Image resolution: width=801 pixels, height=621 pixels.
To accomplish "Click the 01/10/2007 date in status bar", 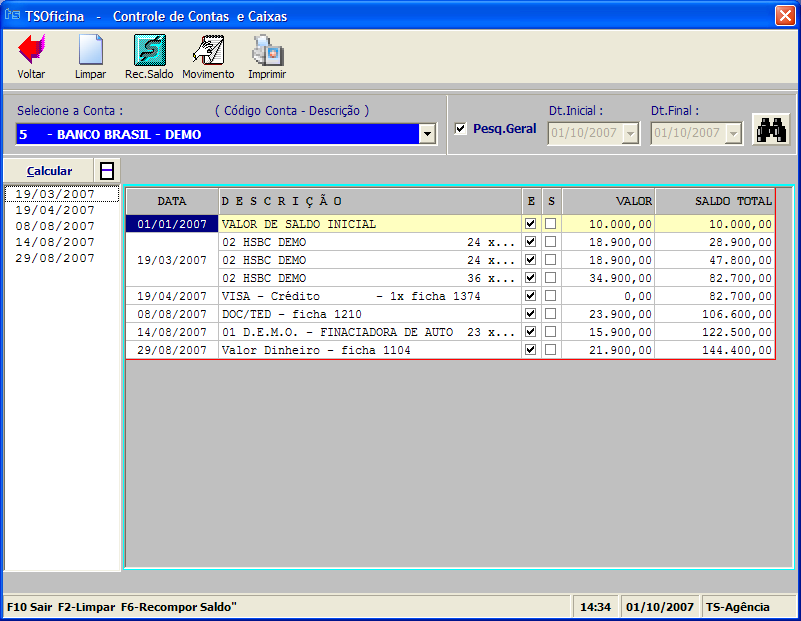I will point(659,607).
